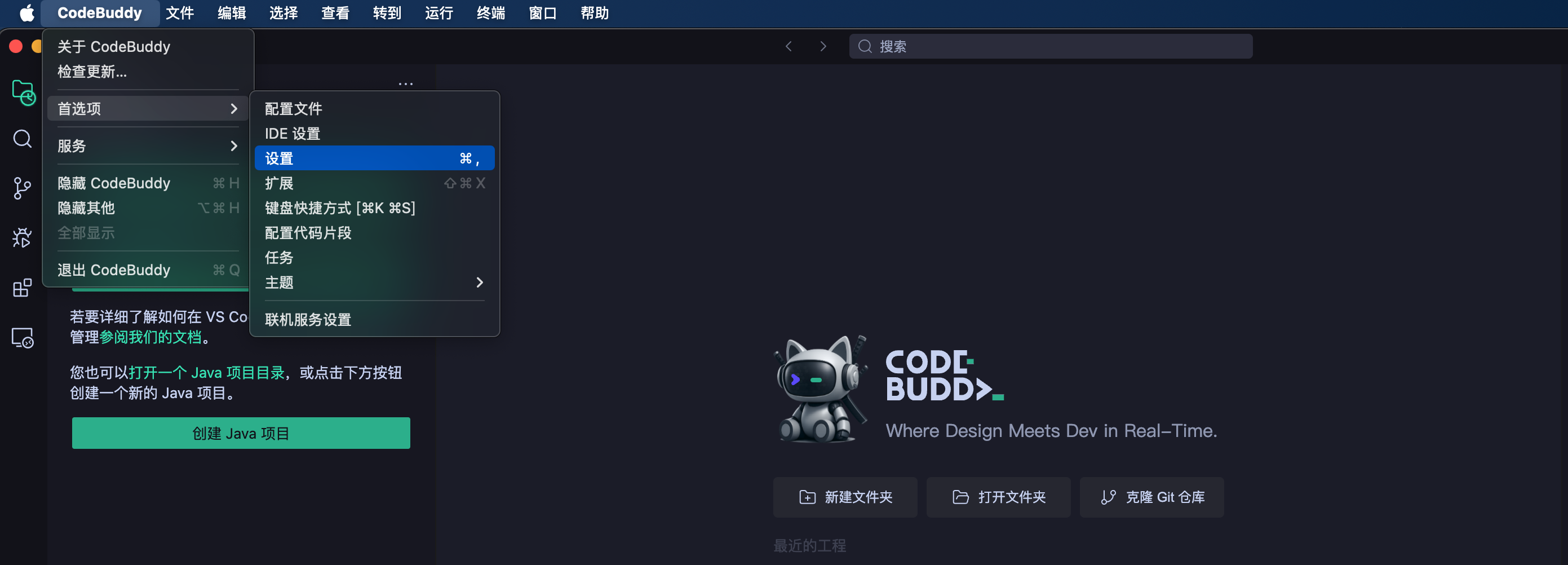
Task: Open the 打开一个 Java 项目目录 link
Action: [206, 373]
